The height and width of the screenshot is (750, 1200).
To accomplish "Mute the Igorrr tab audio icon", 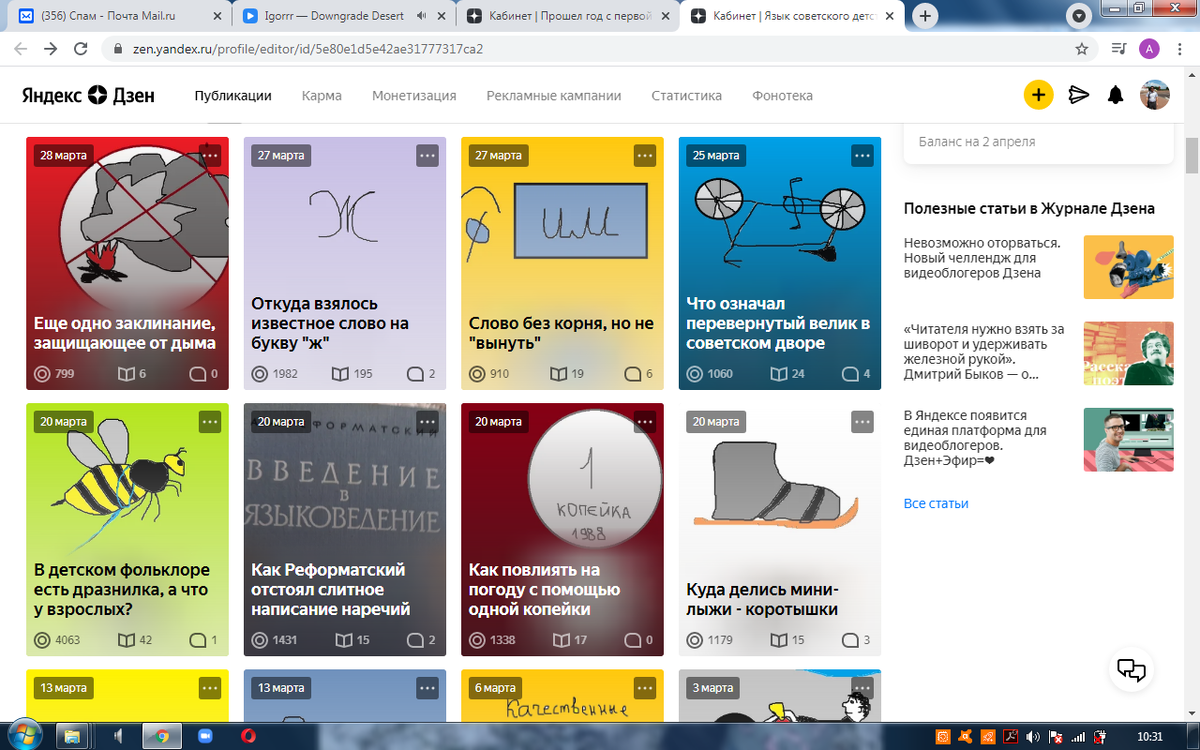I will 421,16.
